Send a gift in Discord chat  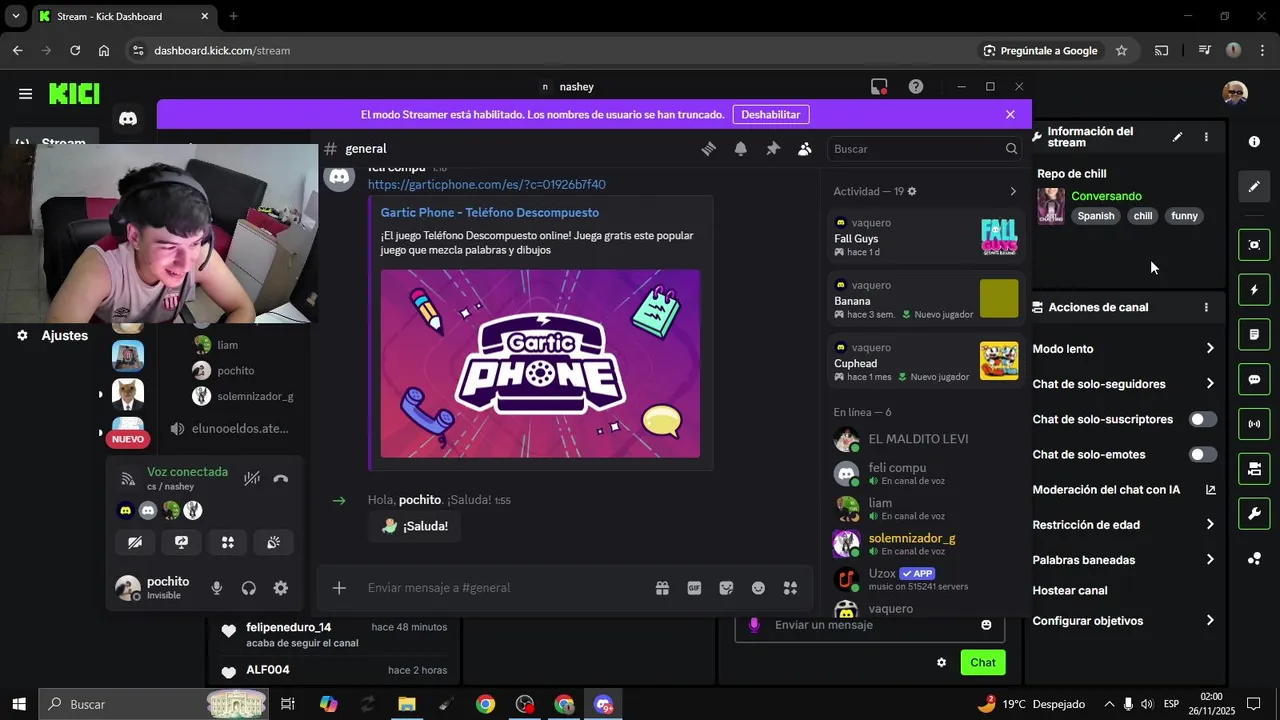click(662, 588)
